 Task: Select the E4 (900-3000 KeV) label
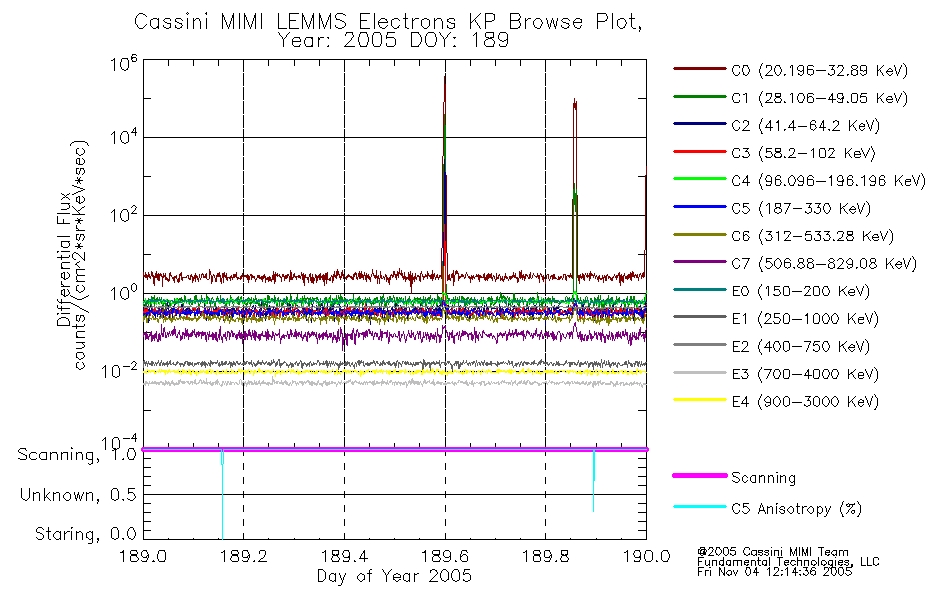(805, 401)
